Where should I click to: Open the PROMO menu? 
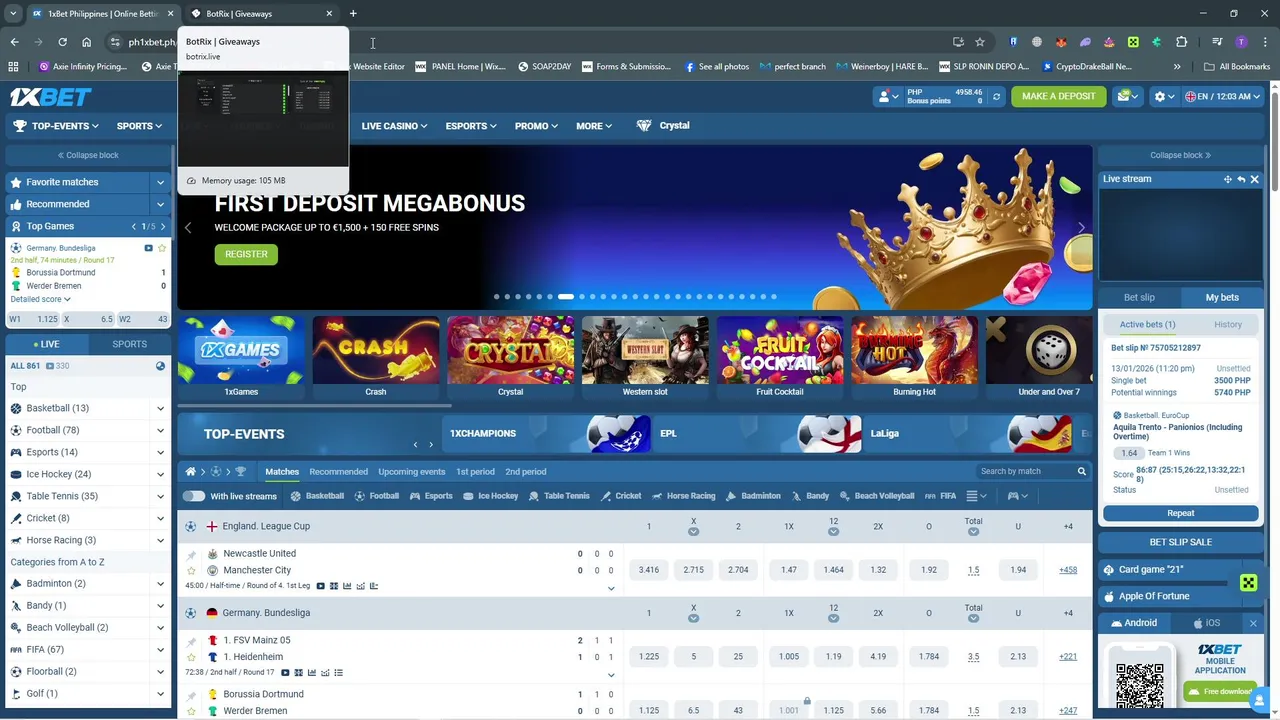[x=536, y=126]
